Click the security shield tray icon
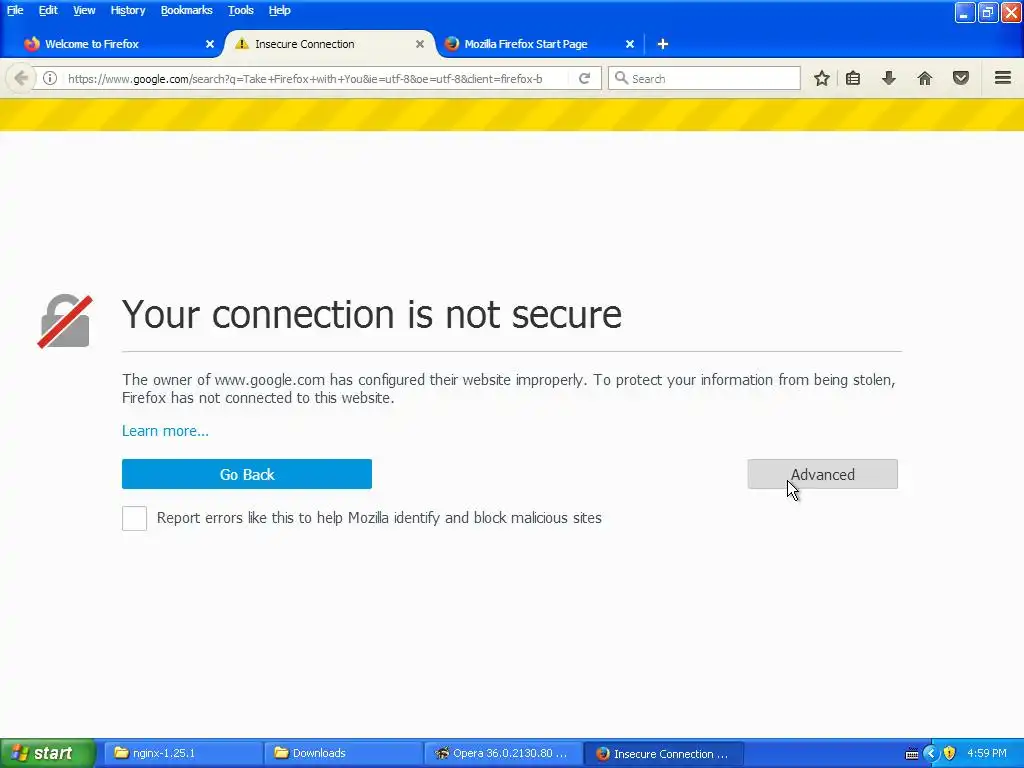This screenshot has width=1024, height=768. 950,753
